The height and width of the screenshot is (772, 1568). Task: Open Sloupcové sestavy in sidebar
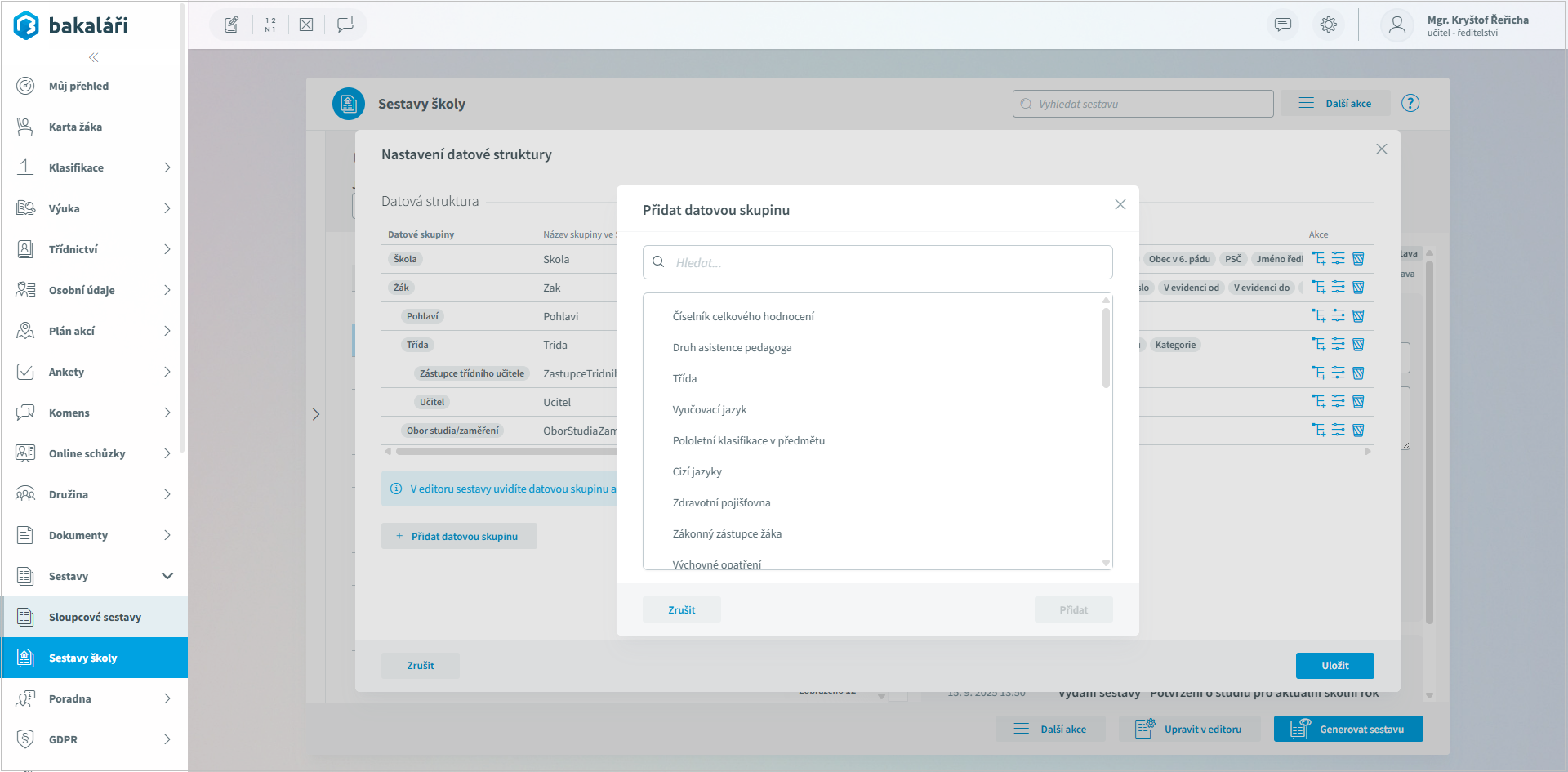95,617
